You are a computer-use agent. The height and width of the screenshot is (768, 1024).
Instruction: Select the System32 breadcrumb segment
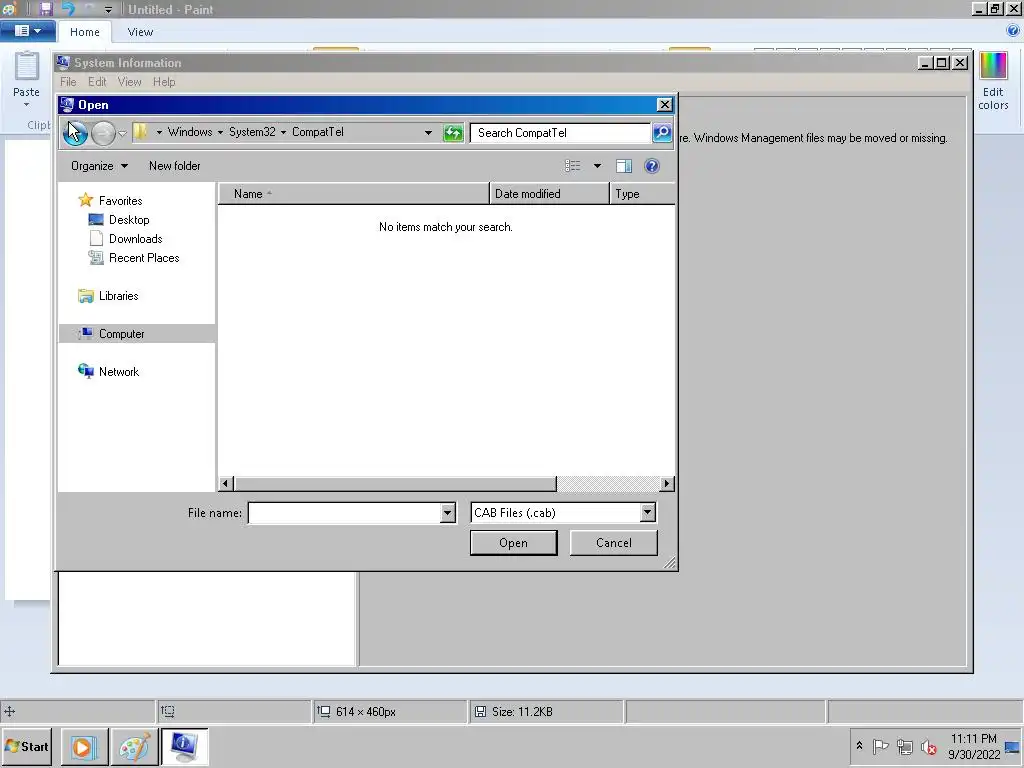click(x=252, y=132)
